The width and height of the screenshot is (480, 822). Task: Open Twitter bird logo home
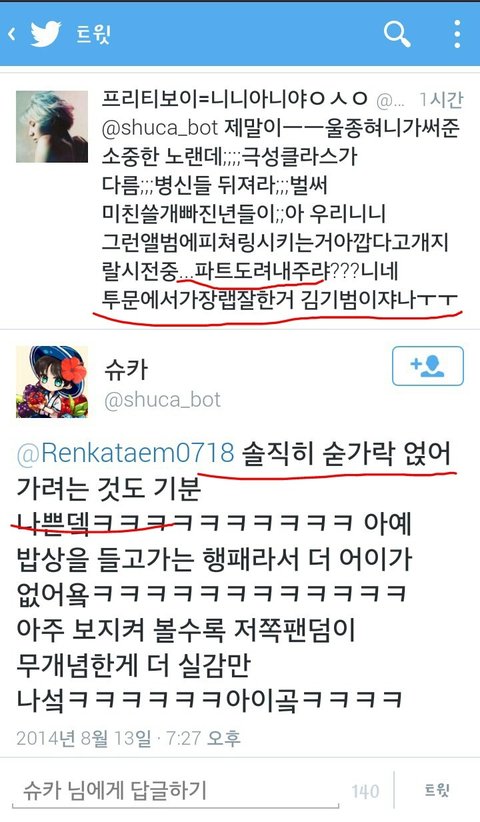(x=47, y=33)
